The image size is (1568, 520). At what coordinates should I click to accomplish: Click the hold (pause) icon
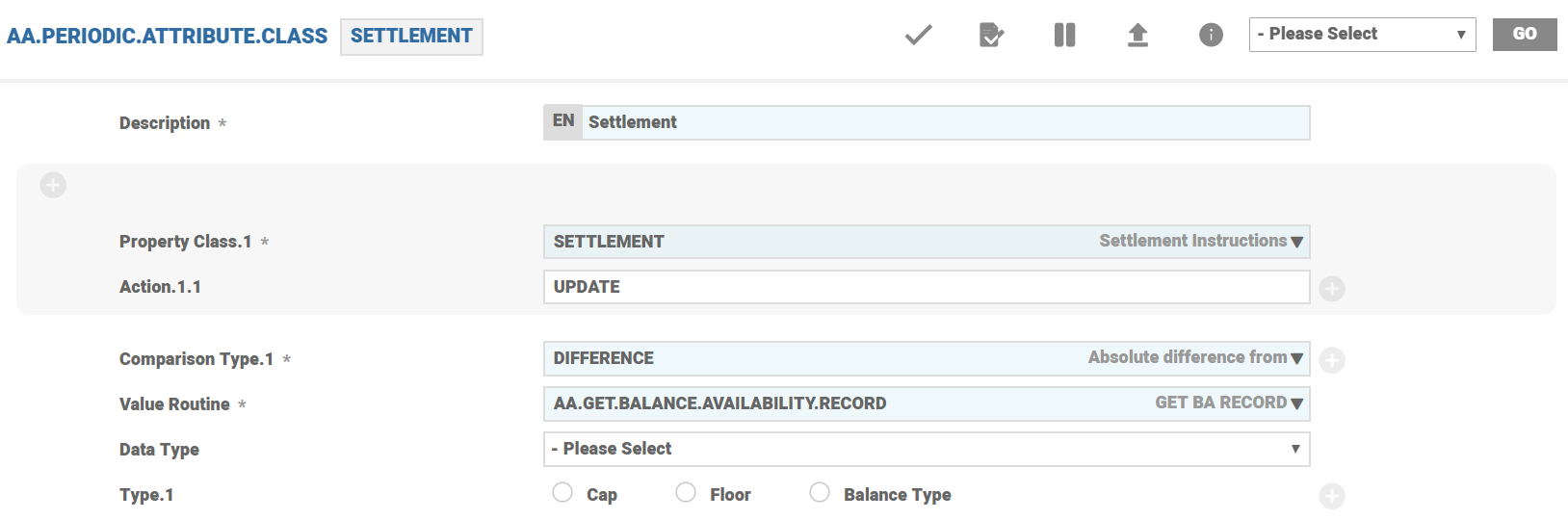coord(1064,36)
